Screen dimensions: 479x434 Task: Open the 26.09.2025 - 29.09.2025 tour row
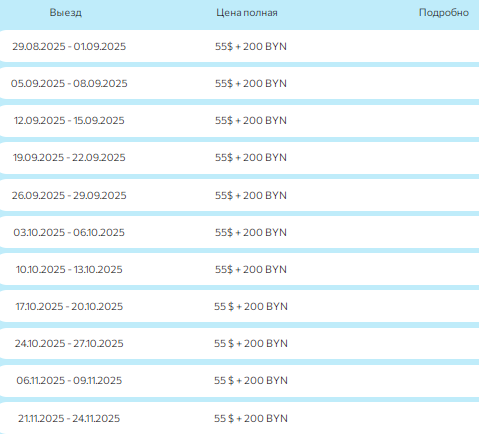[x=239, y=195]
